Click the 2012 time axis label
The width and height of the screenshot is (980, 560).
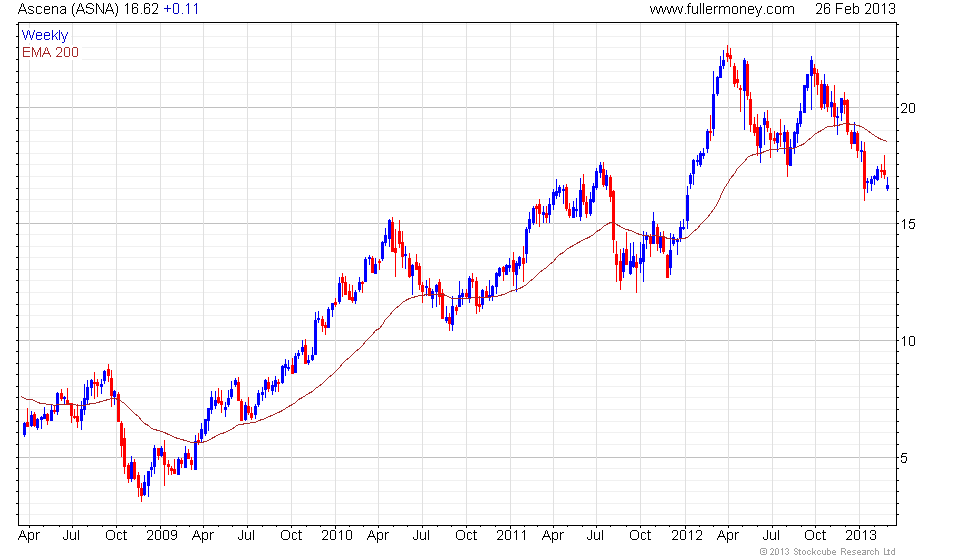click(x=687, y=536)
